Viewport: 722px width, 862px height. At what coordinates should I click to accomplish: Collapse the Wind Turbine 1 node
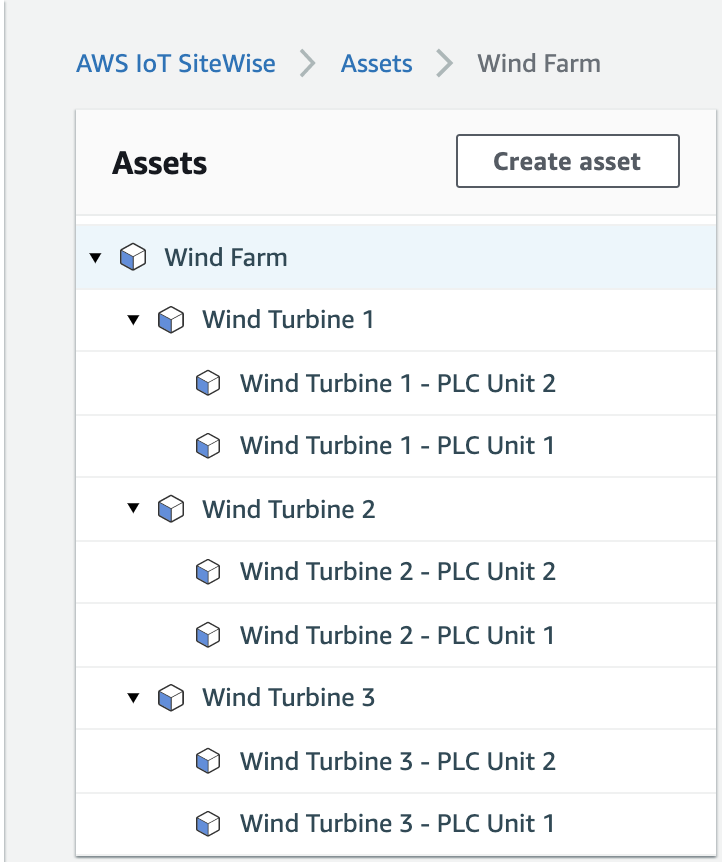pos(134,320)
